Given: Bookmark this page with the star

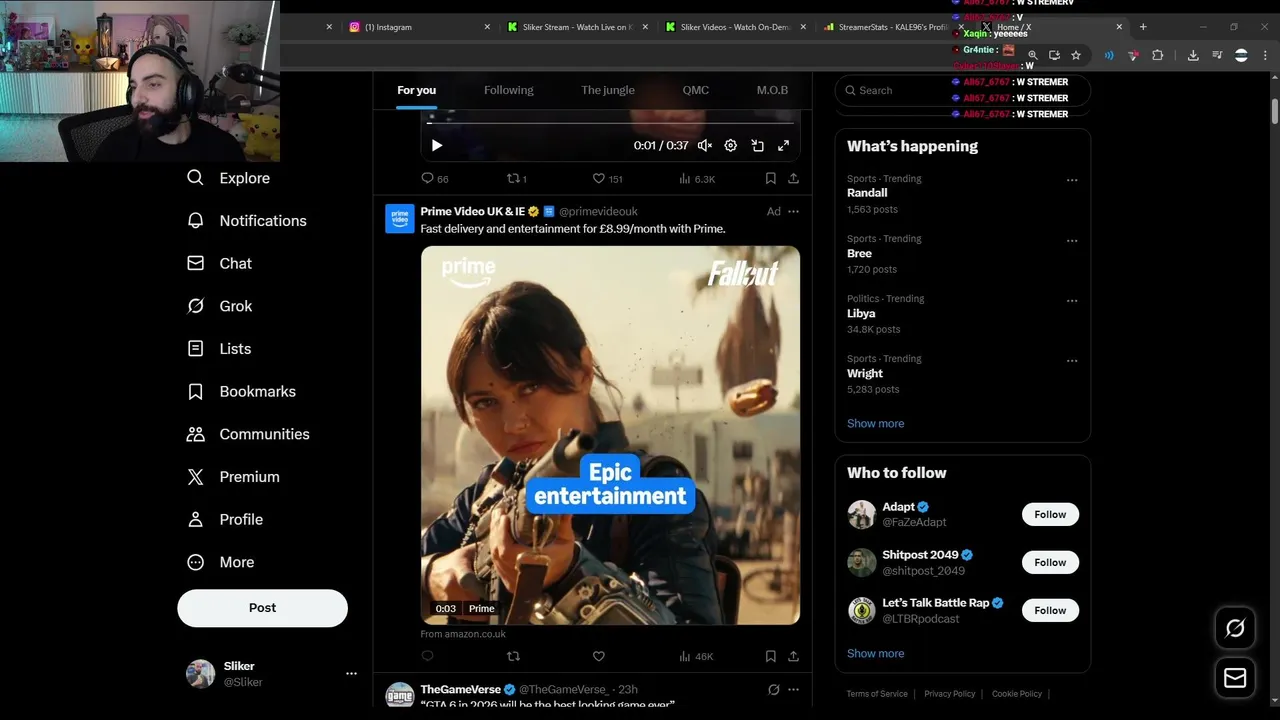Looking at the screenshot, I should click(1076, 56).
